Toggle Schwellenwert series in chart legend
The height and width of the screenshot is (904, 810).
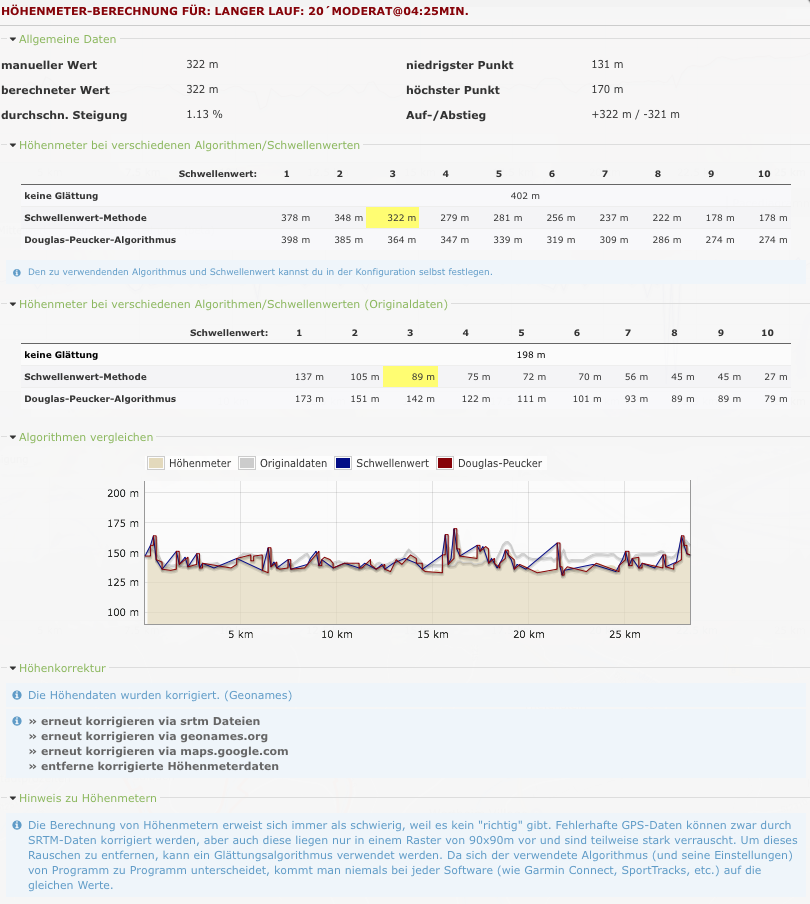pos(383,463)
